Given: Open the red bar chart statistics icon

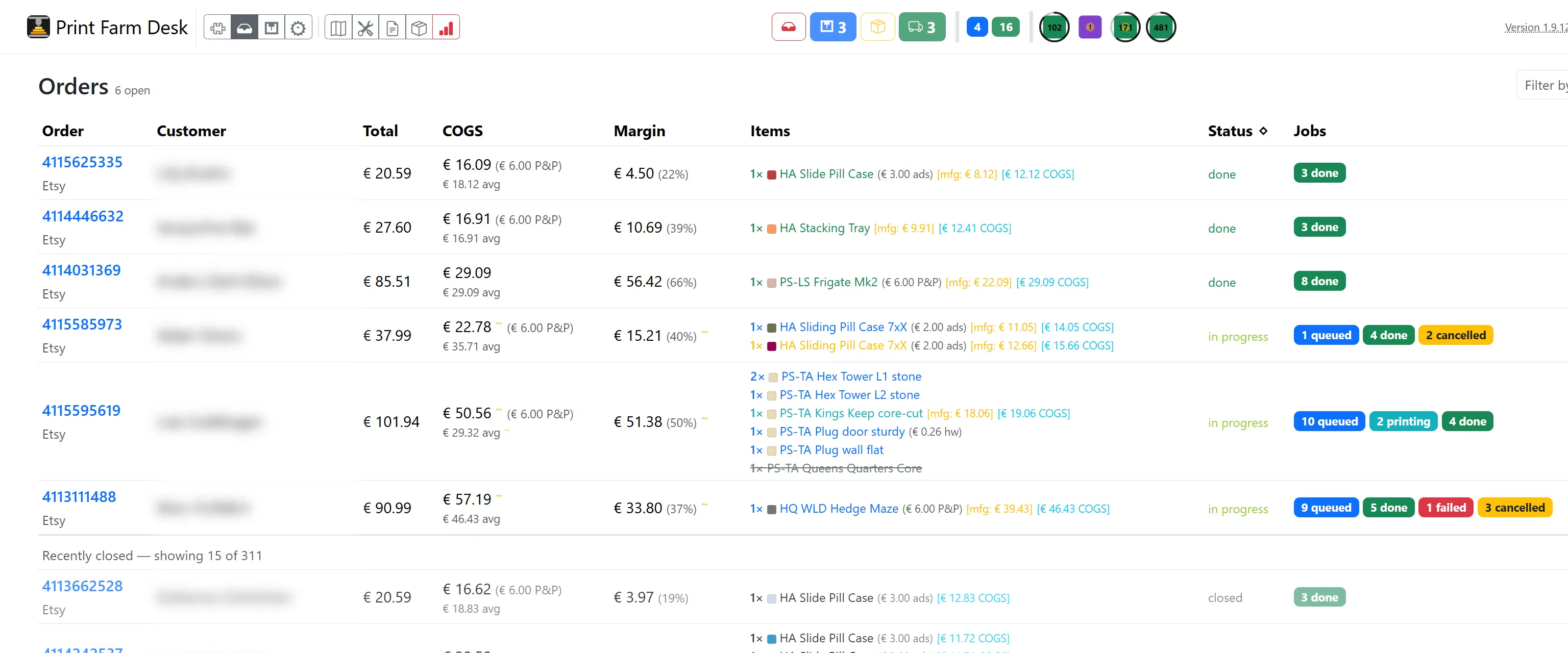Looking at the screenshot, I should pyautogui.click(x=446, y=28).
